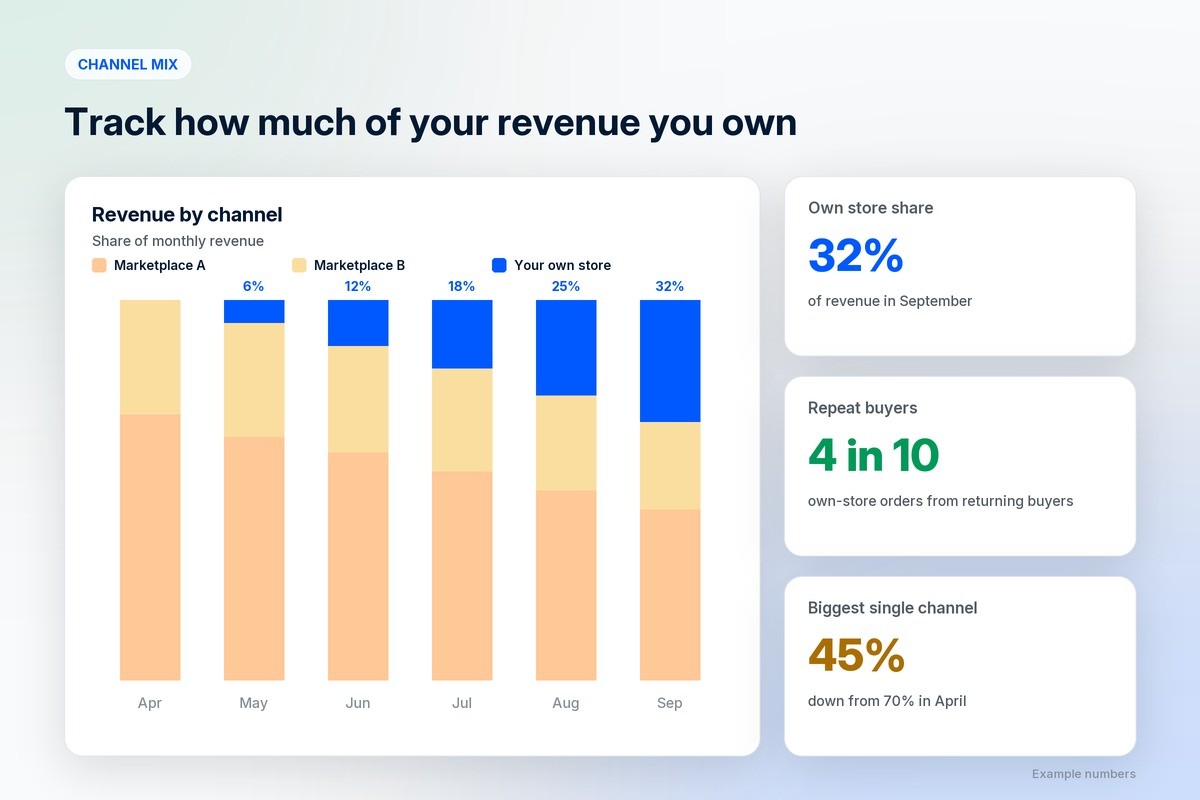
Task: Click 'own-store orders from returning buyers' caption
Action: (941, 501)
